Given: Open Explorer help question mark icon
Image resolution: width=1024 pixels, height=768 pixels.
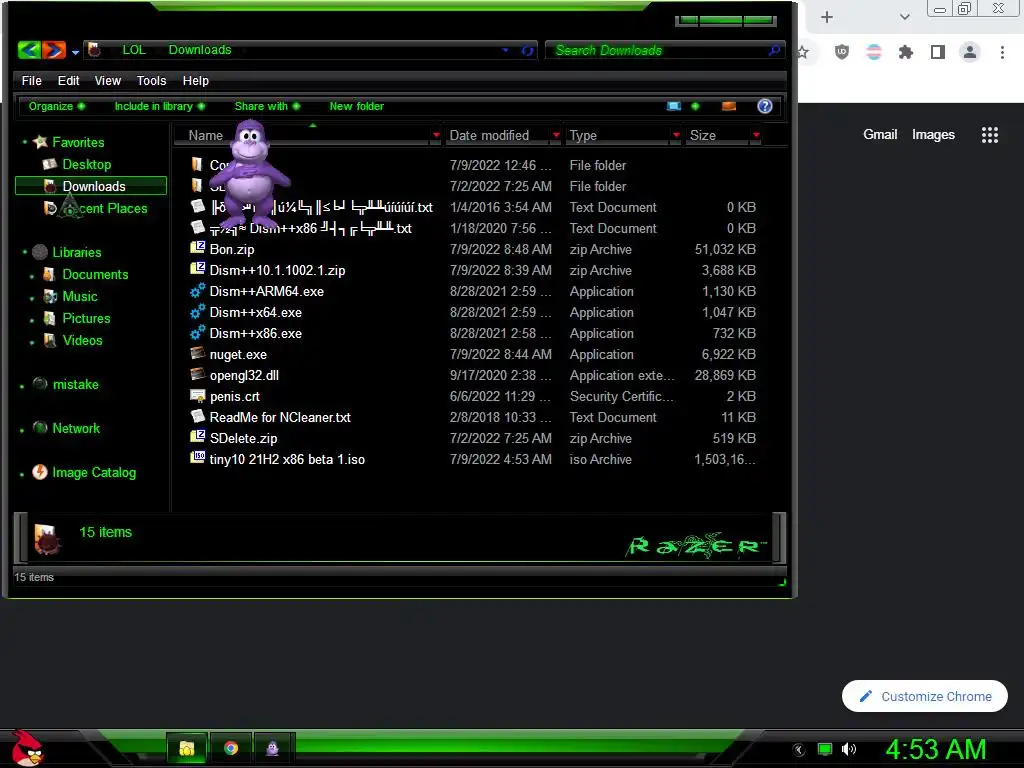Looking at the screenshot, I should [765, 106].
